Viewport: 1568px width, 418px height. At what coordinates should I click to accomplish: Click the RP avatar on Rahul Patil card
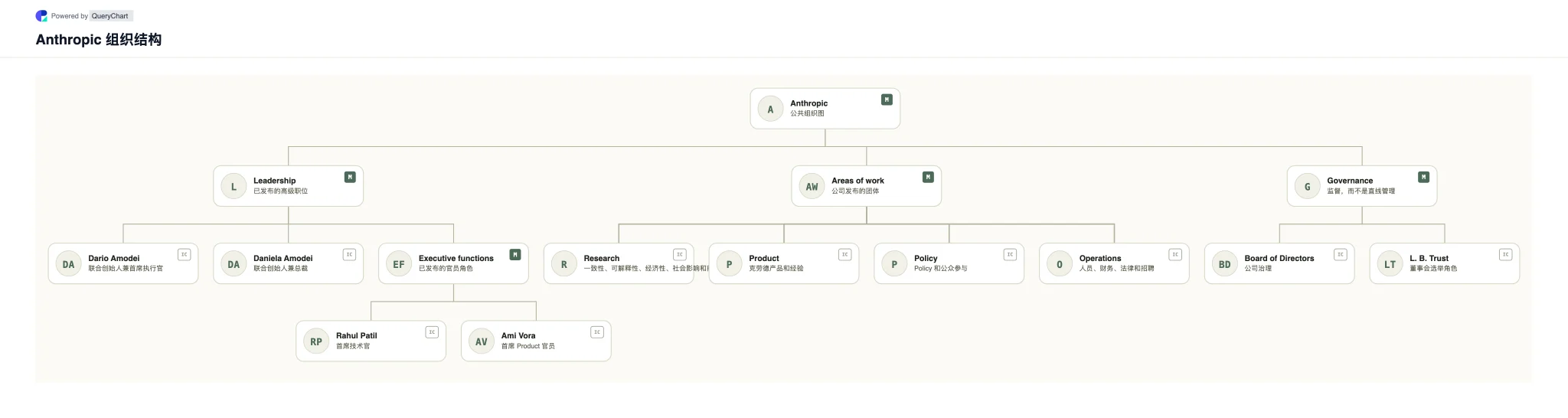pos(316,341)
